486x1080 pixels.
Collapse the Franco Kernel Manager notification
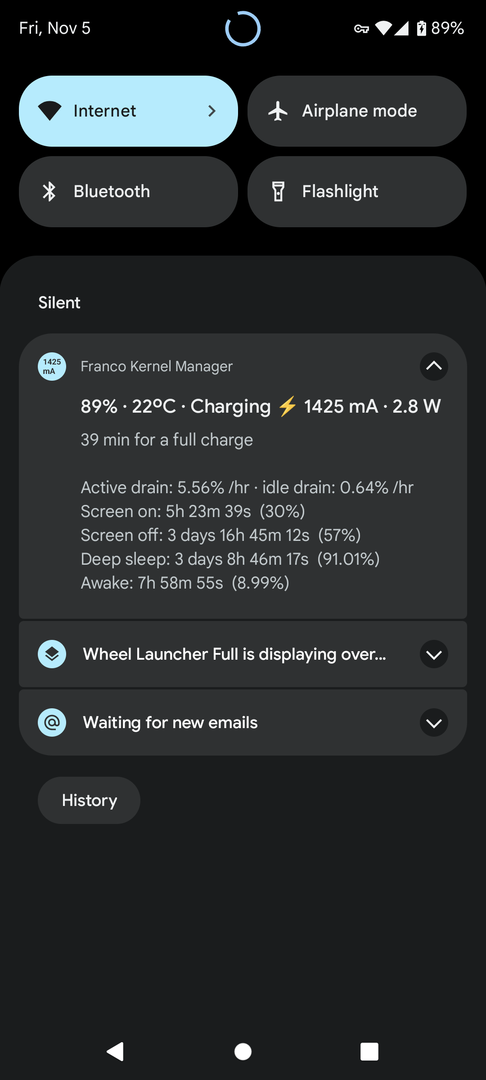click(x=434, y=366)
